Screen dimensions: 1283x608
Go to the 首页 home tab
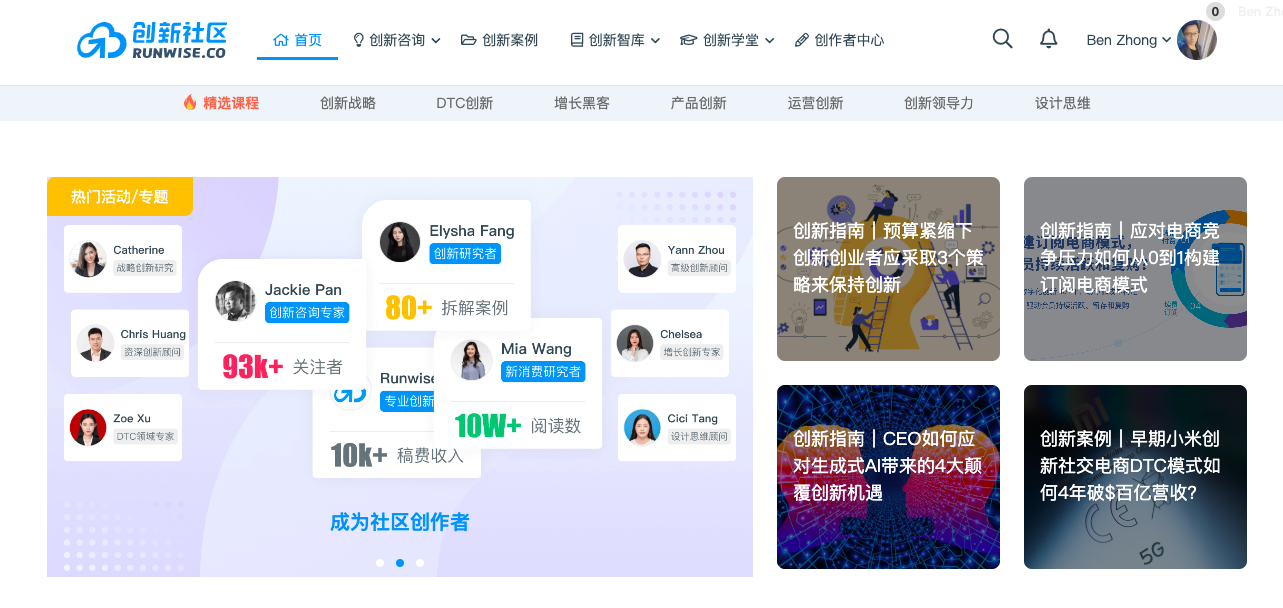click(x=297, y=40)
